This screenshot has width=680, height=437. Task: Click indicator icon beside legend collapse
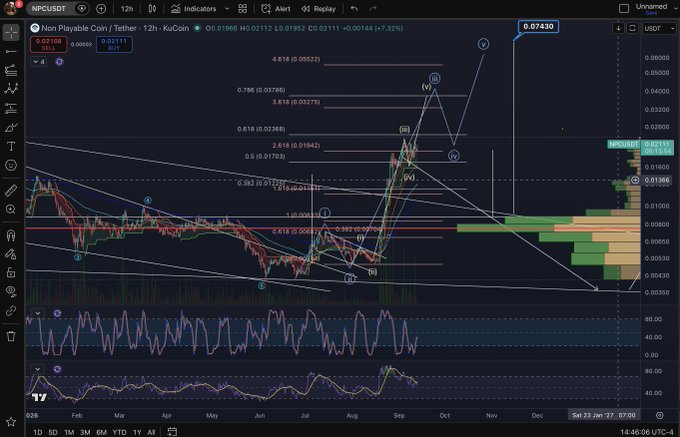coord(59,62)
